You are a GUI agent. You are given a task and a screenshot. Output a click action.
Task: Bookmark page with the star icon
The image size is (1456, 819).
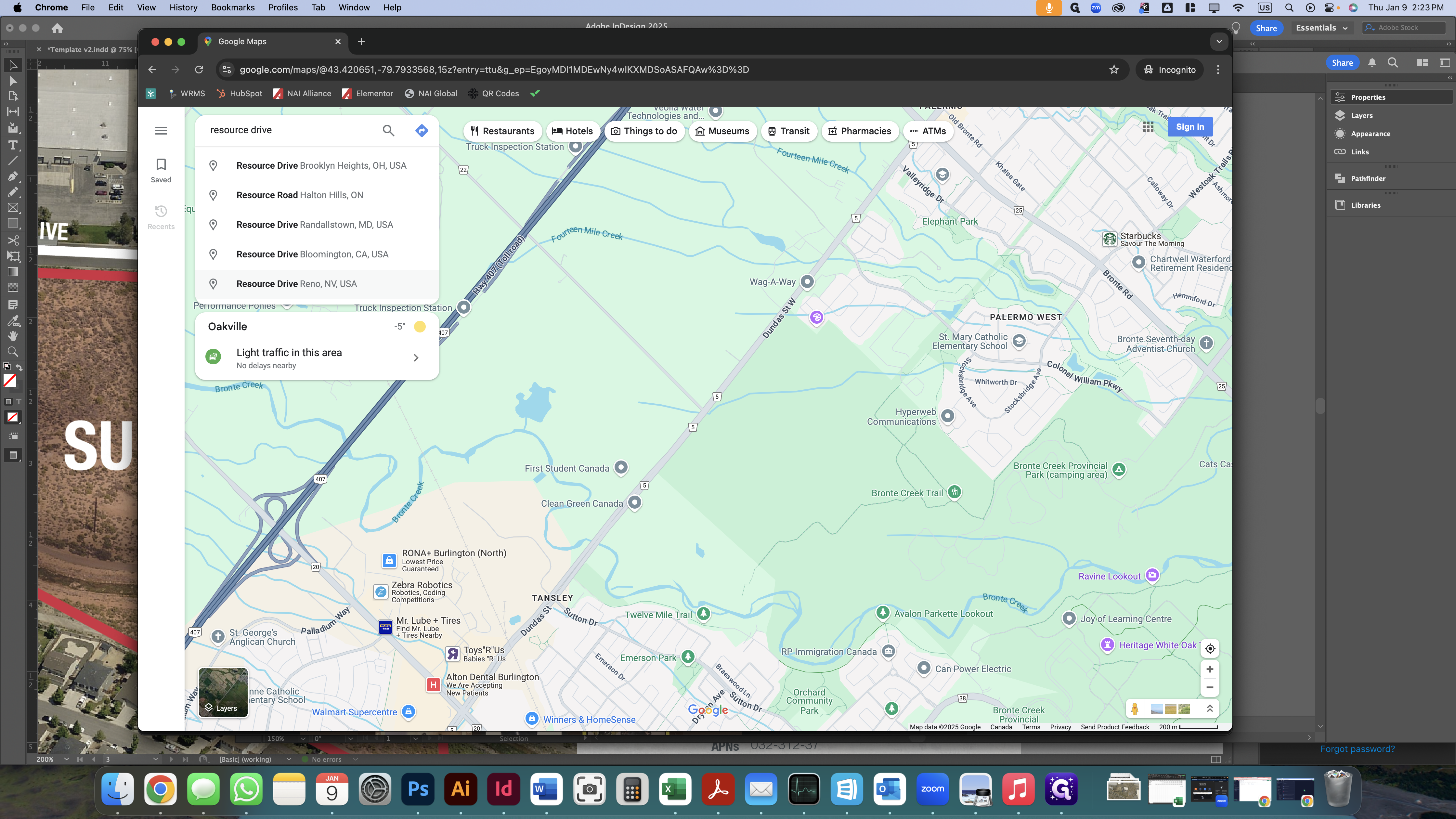[1114, 70]
